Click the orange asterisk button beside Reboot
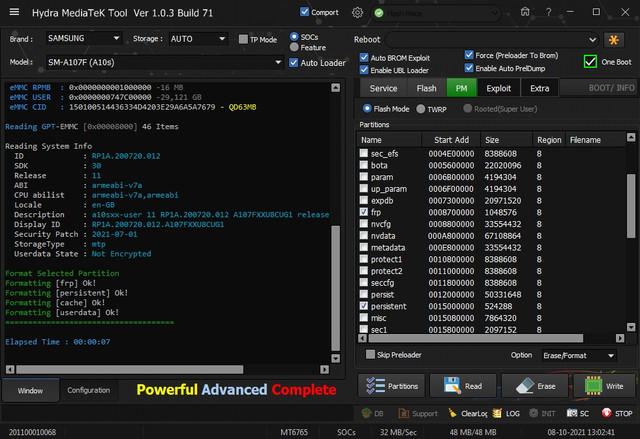Screen dimensions: 640x439 (615, 39)
